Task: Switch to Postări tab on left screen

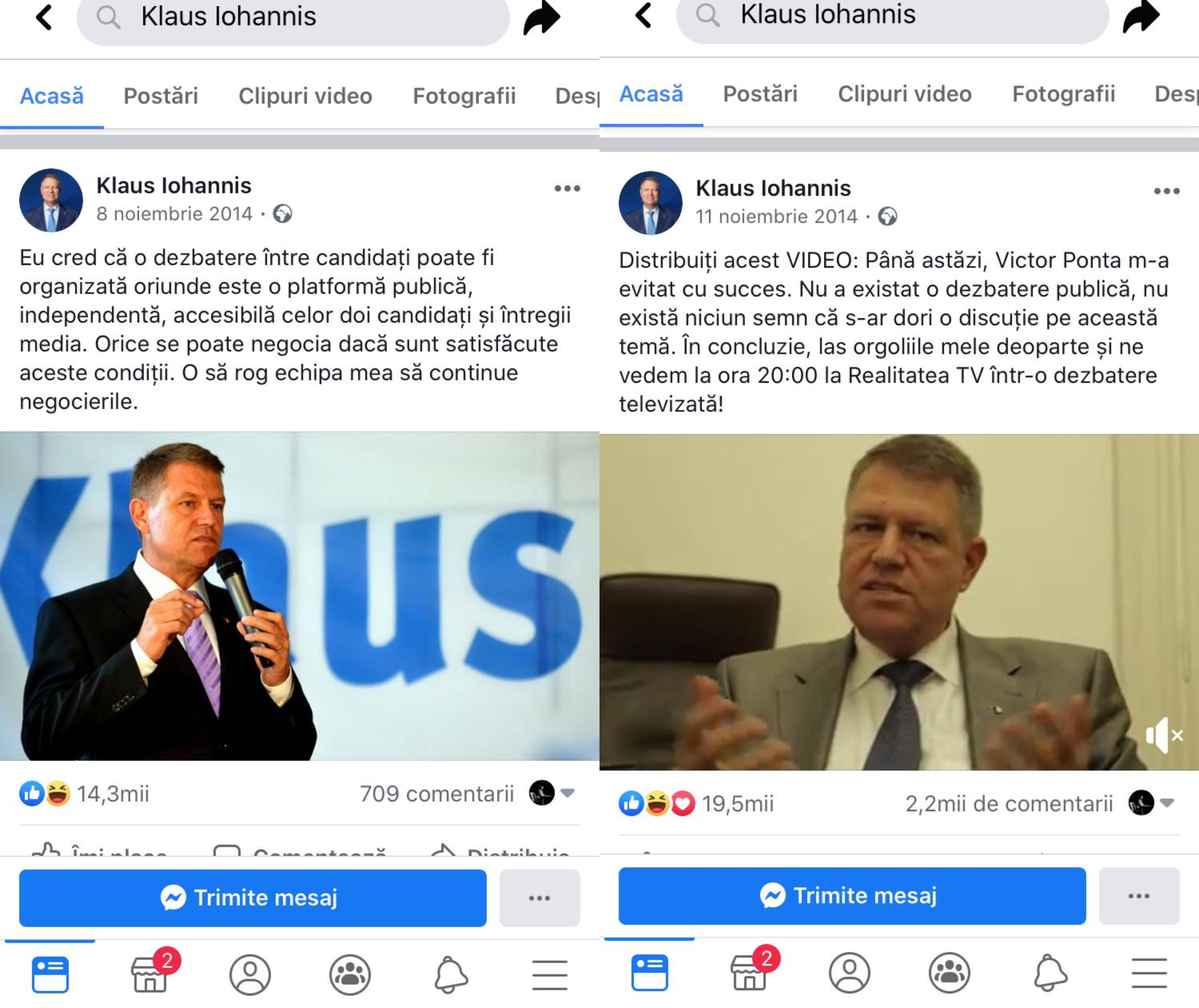Action: coord(161,95)
